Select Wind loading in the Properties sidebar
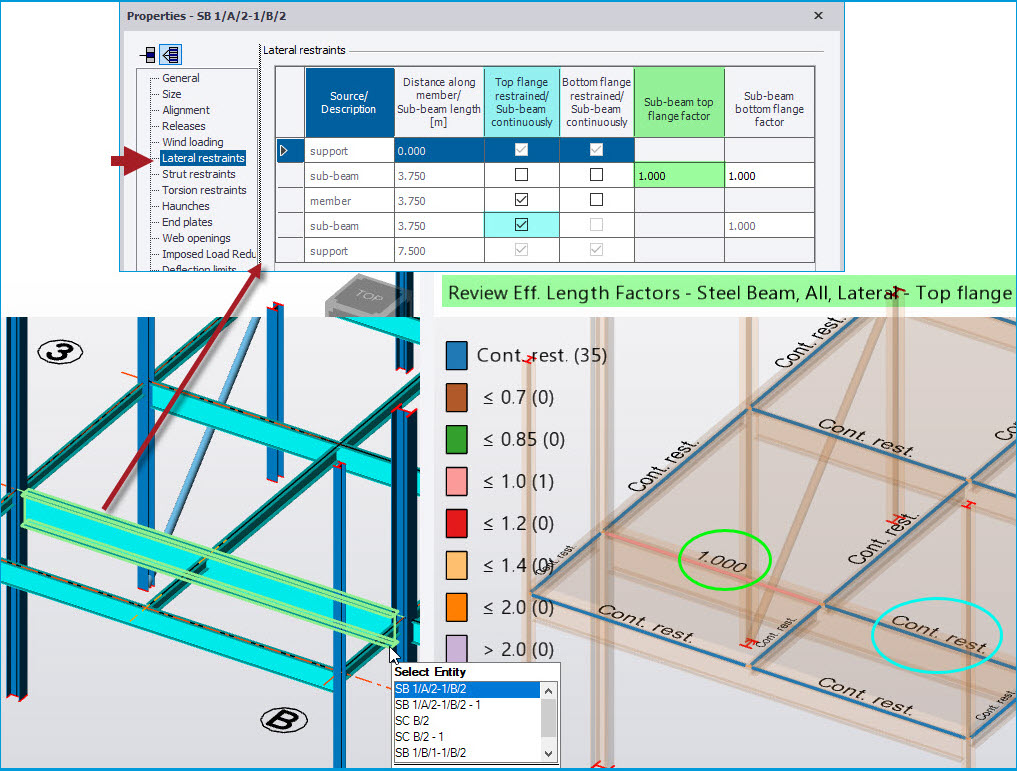The image size is (1017, 771). pyautogui.click(x=194, y=141)
